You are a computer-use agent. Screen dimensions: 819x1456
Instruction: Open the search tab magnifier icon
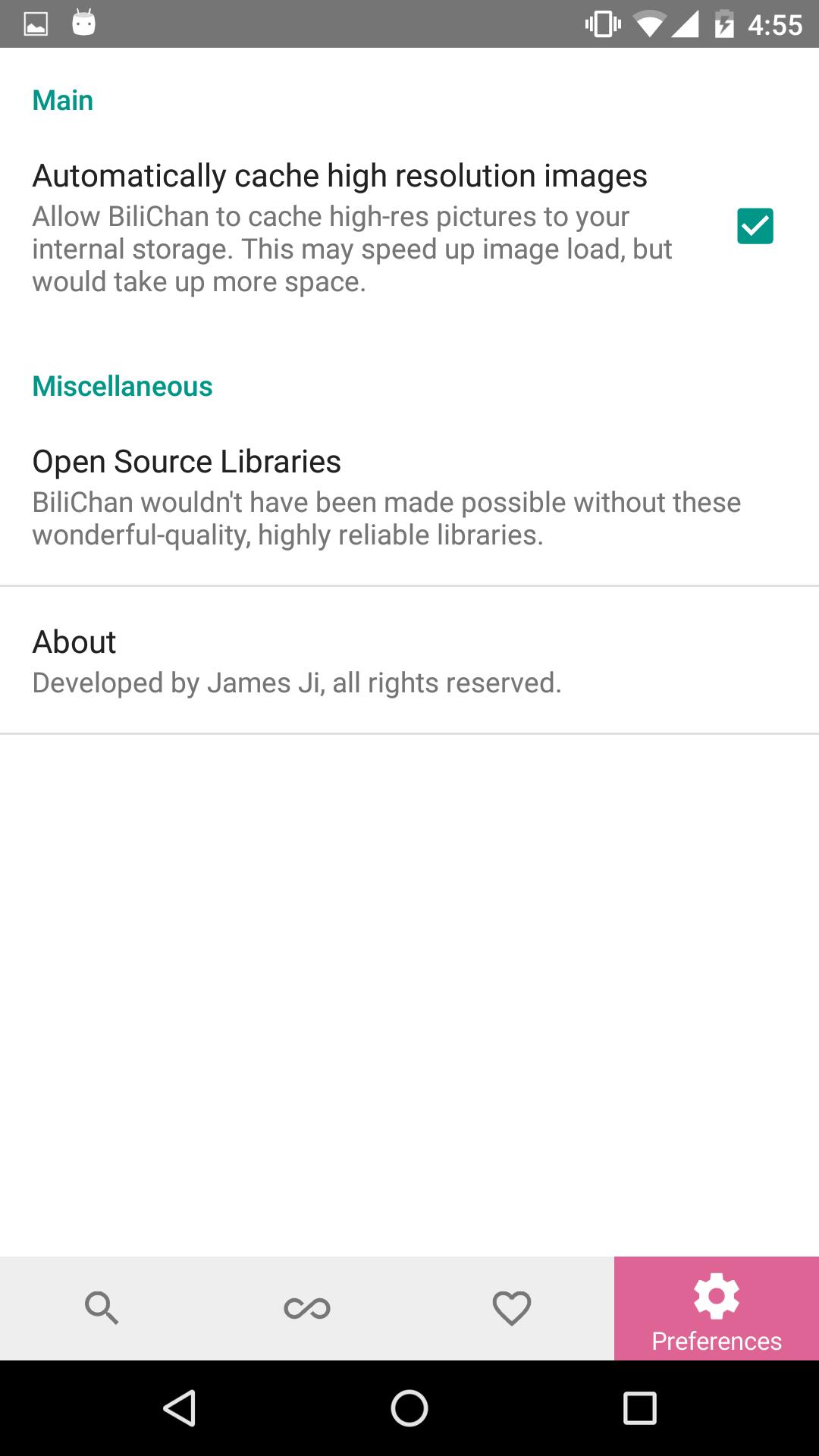pos(102,1308)
